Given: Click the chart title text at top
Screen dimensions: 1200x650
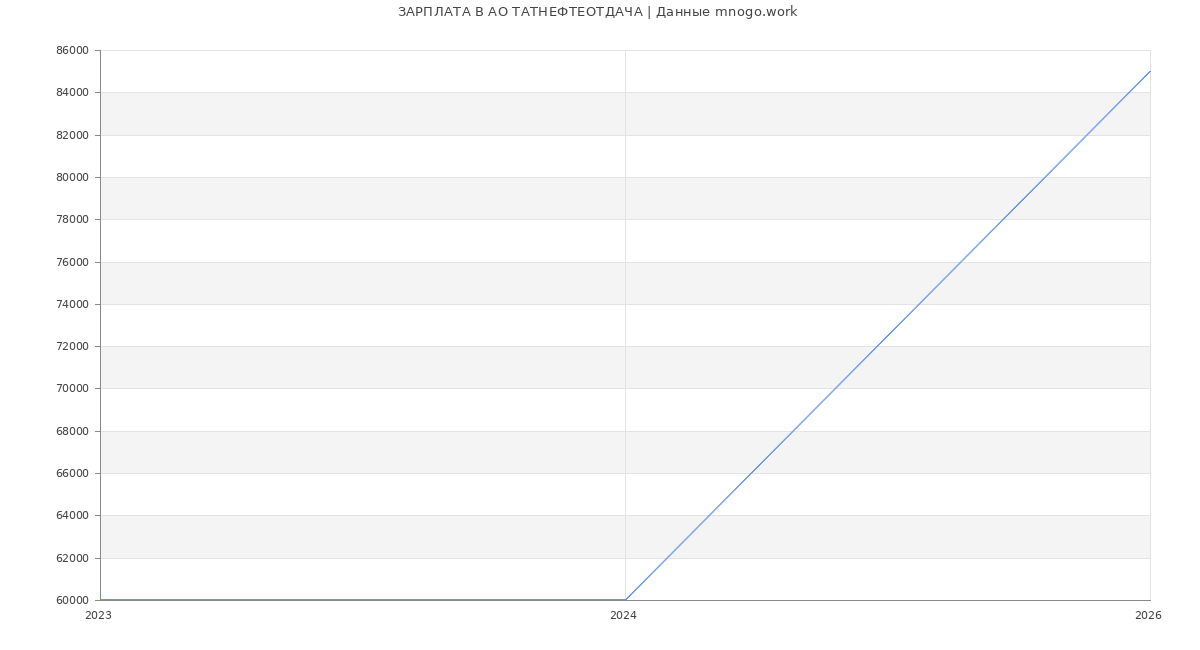Looking at the screenshot, I should (597, 12).
